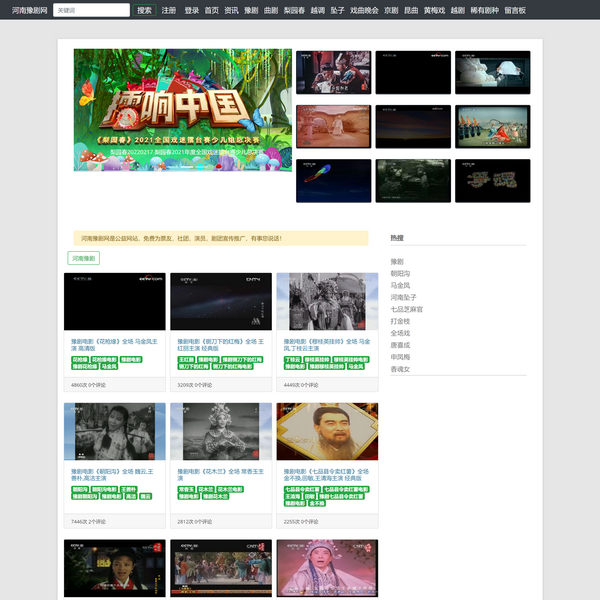
Task: Click 香魂女 in the hot tags sidebar
Action: click(x=400, y=369)
